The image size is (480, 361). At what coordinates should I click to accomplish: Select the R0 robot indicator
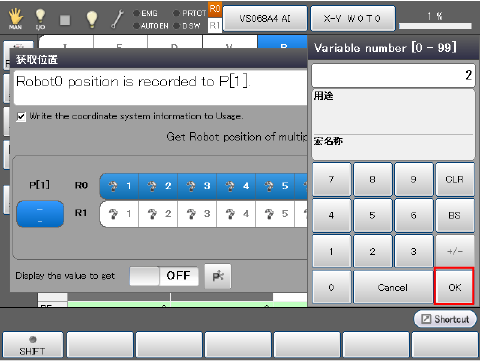tap(215, 9)
